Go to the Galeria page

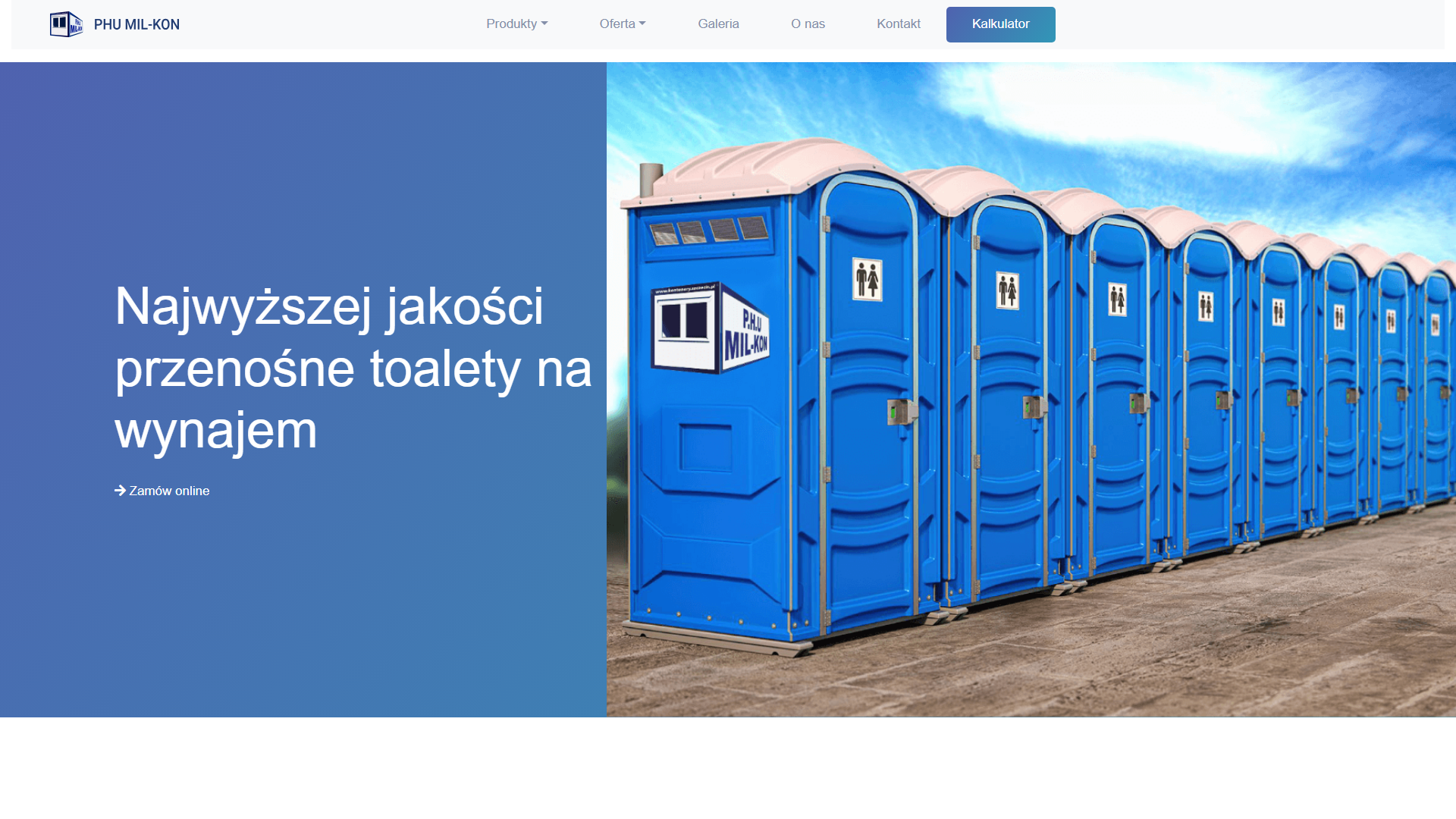[718, 24]
